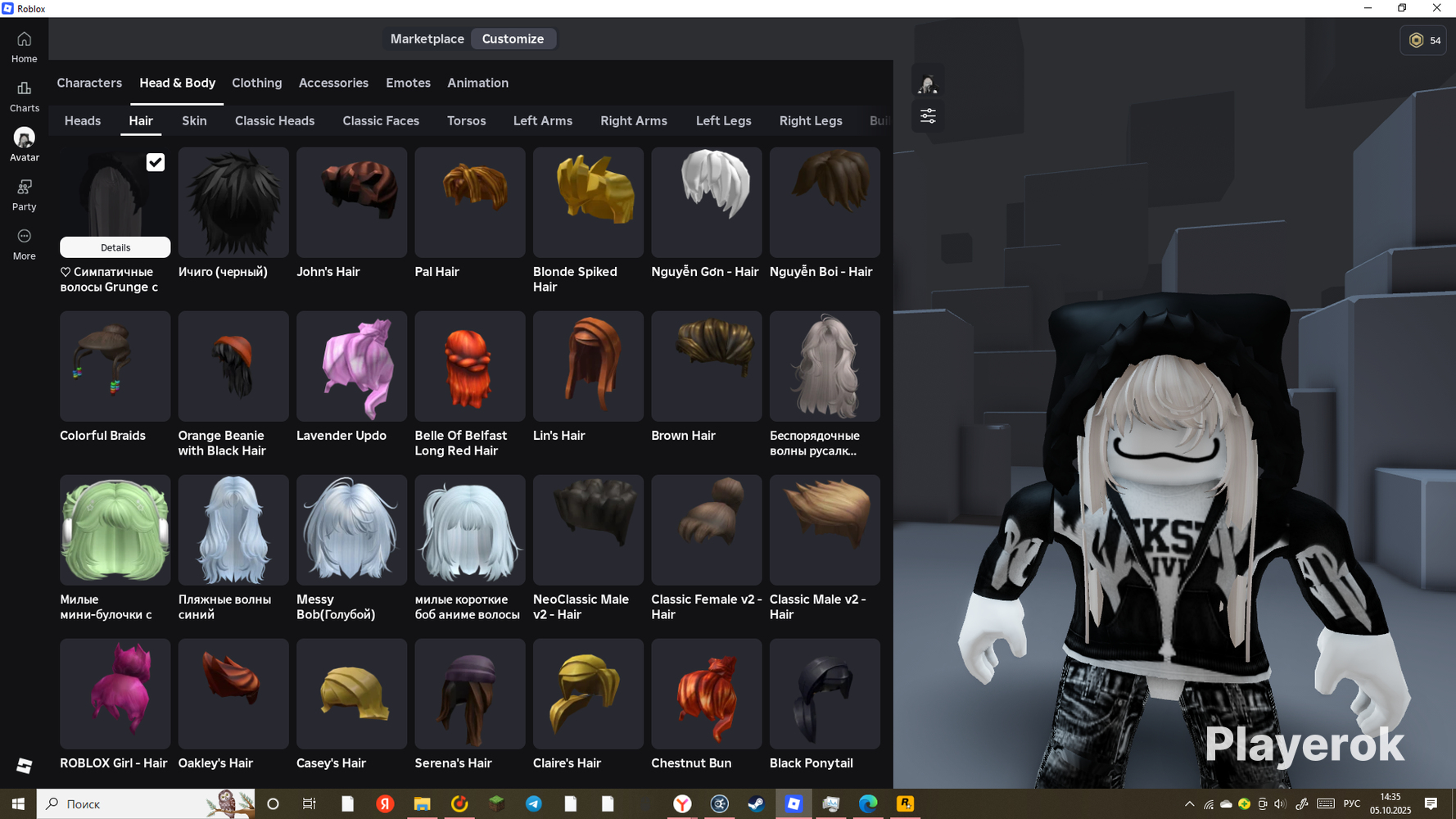Viewport: 1456px width, 819px height.
Task: Equip the Black Ponytail hair
Action: pyautogui.click(x=825, y=694)
